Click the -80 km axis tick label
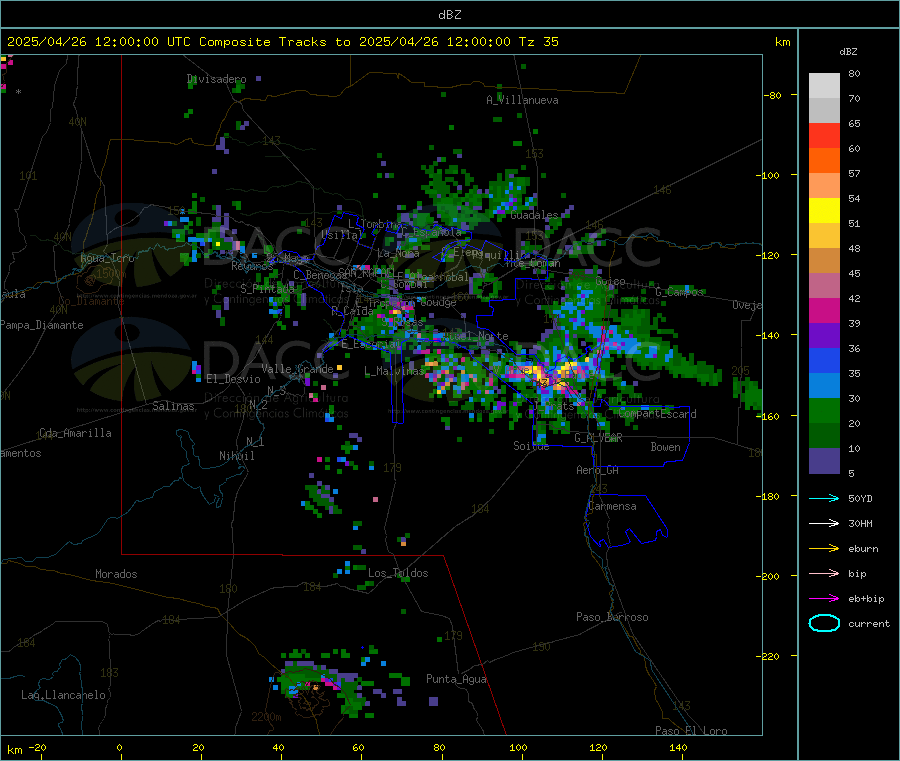Screen dimensions: 900x761 click(773, 95)
